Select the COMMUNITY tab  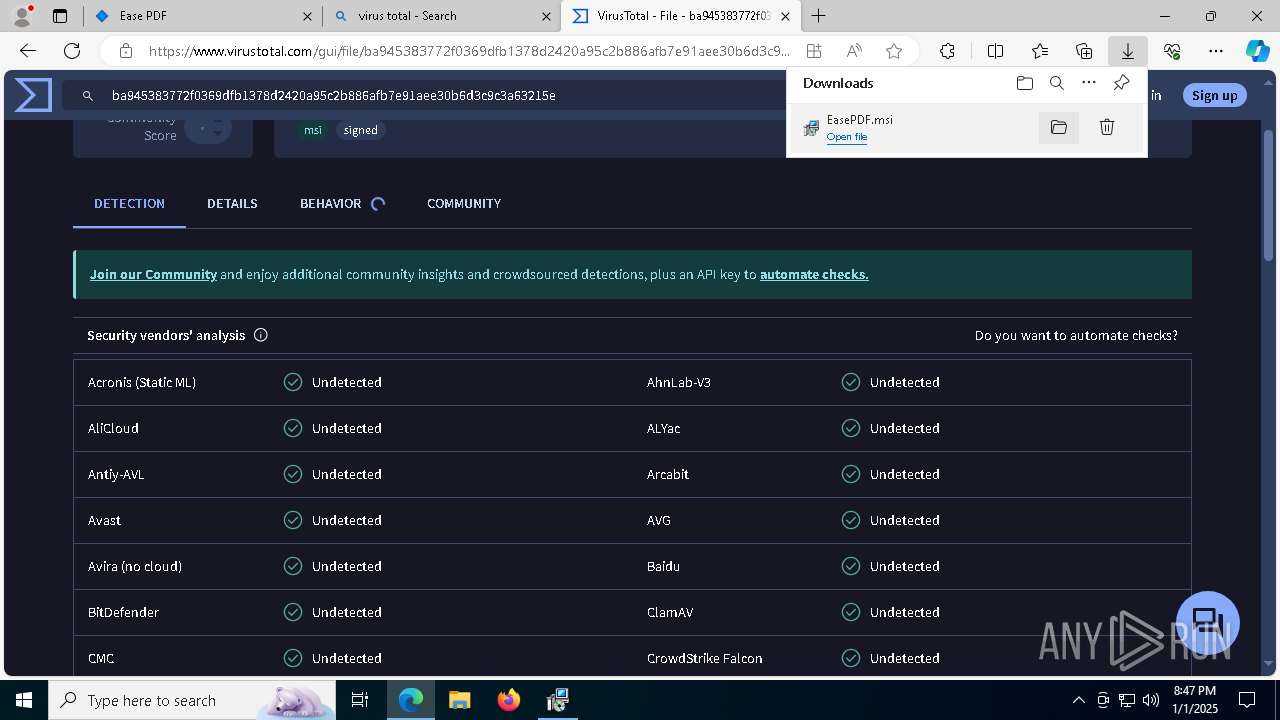coord(464,203)
